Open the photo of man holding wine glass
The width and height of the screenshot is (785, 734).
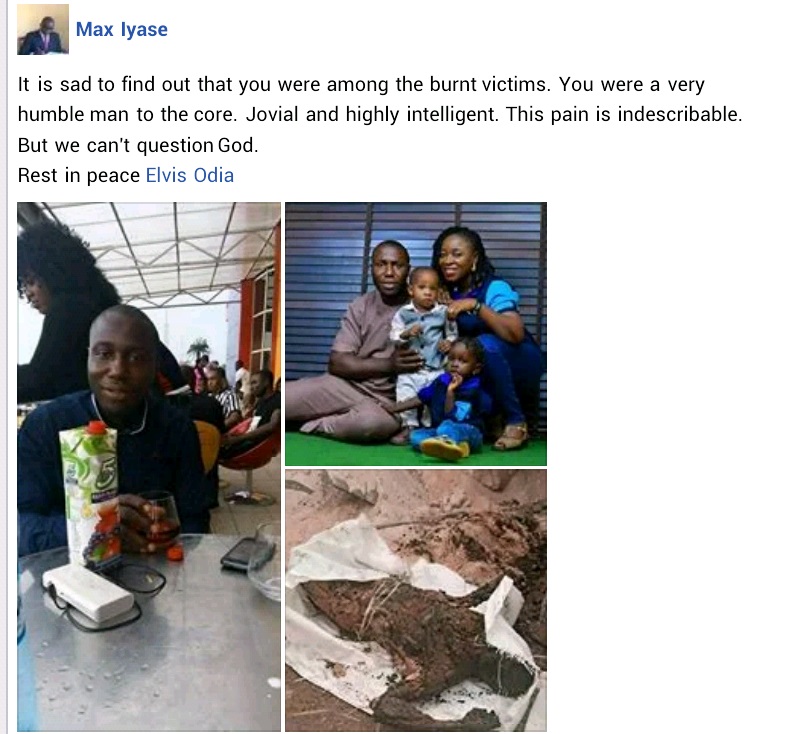149,467
